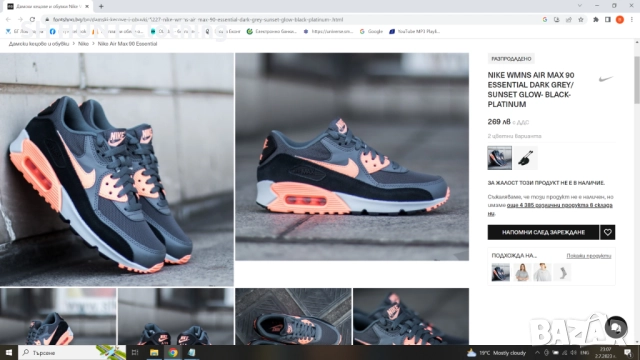The width and height of the screenshot is (640, 360).
Task: Add to wishlist with the heart icon
Action: pos(607,232)
